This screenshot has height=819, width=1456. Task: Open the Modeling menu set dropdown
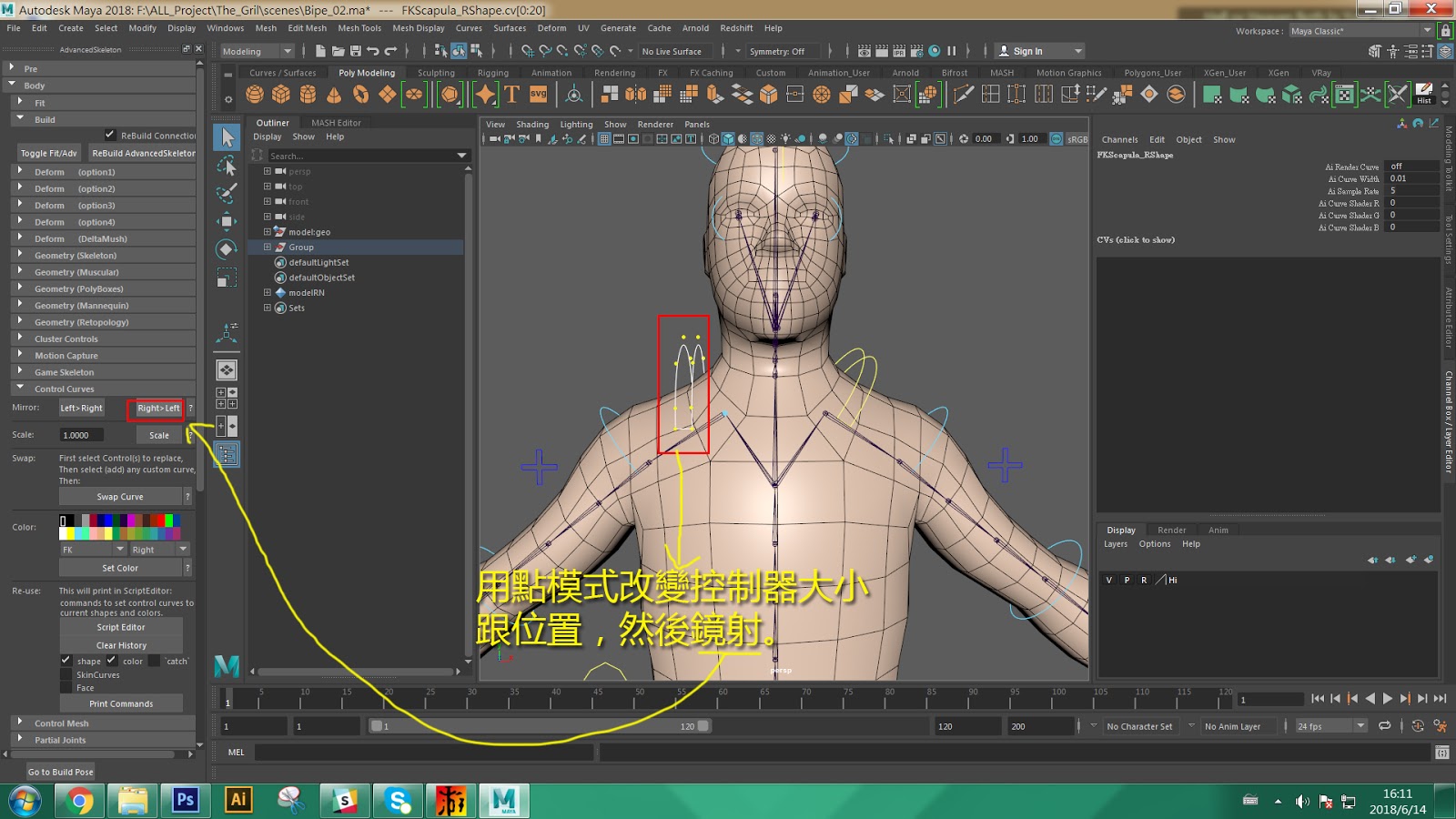[257, 51]
